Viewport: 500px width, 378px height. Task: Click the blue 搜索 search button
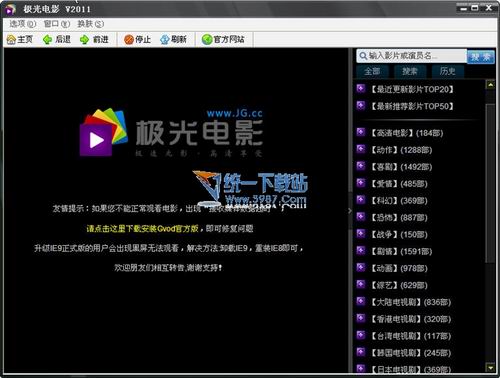[x=481, y=57]
